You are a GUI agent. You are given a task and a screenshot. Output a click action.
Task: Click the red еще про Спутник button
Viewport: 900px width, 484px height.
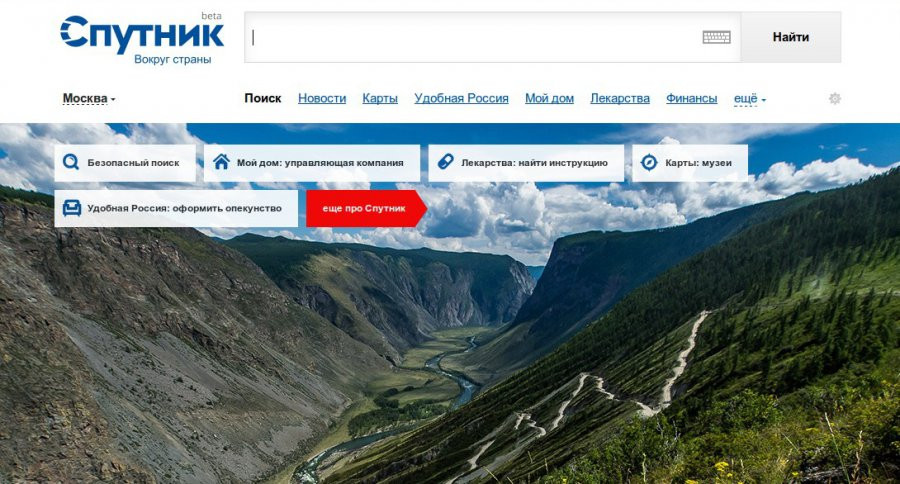(366, 208)
